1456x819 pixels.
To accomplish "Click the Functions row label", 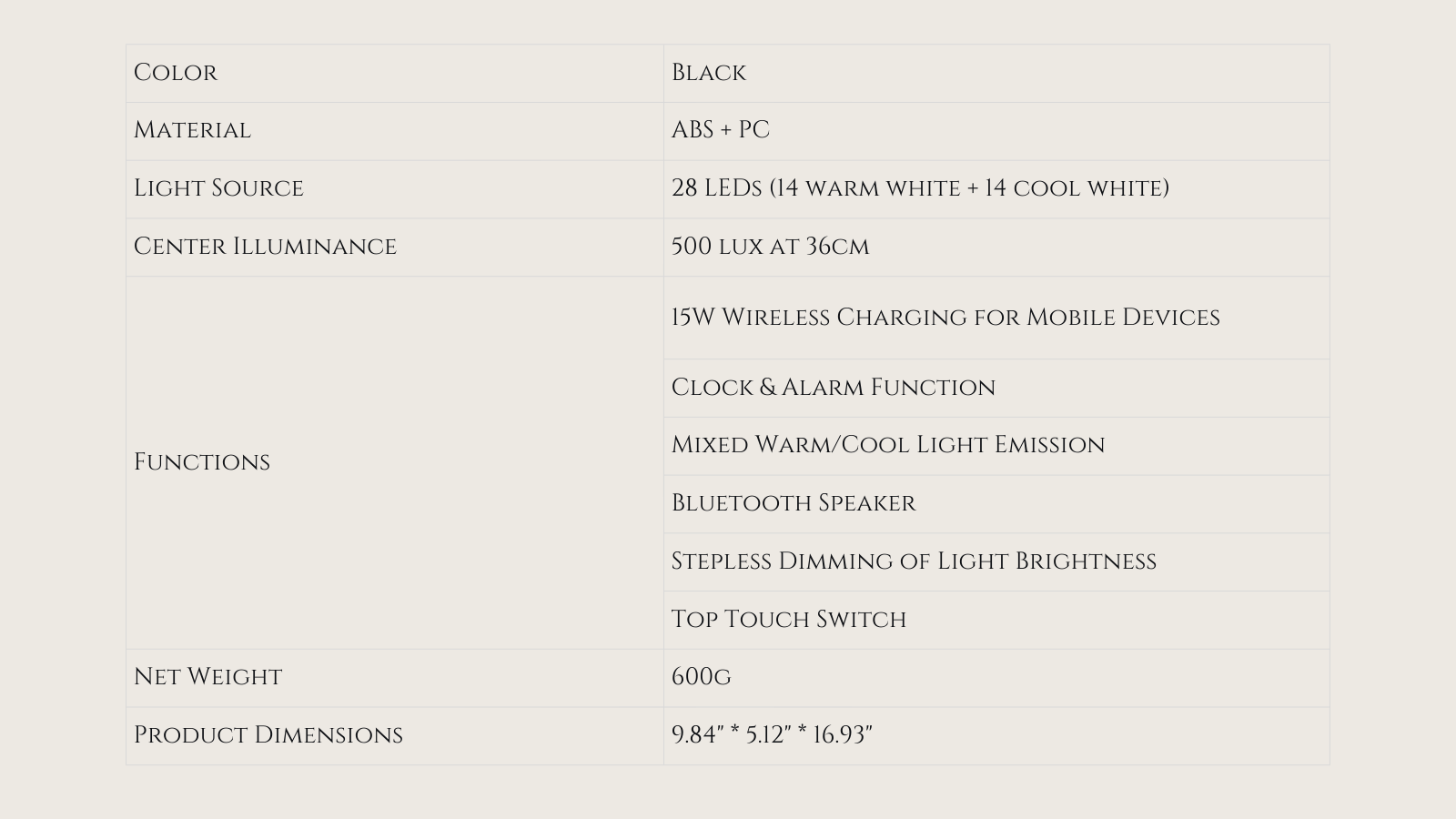I will pyautogui.click(x=202, y=462).
